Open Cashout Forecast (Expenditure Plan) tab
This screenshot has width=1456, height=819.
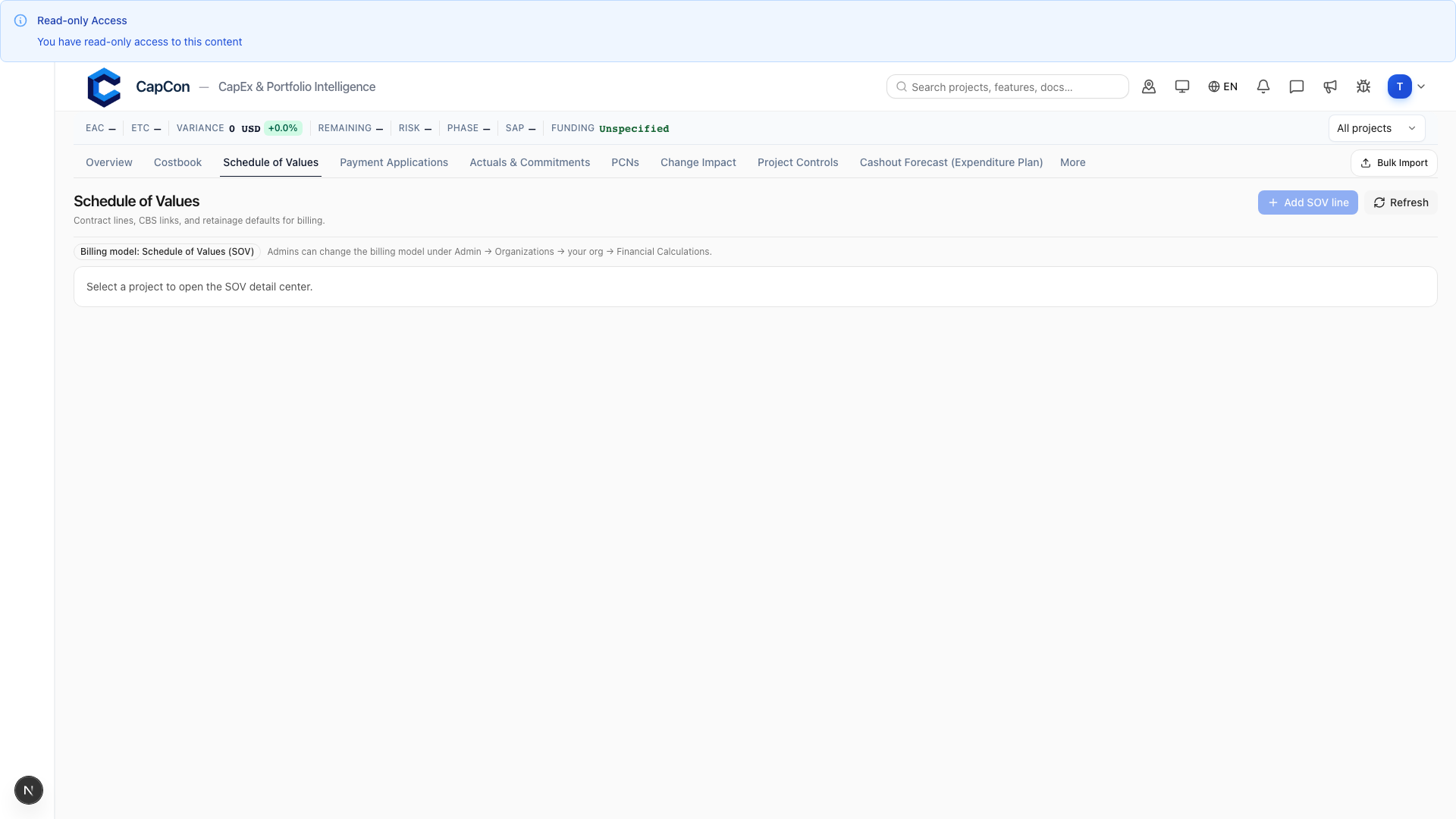[x=951, y=162]
